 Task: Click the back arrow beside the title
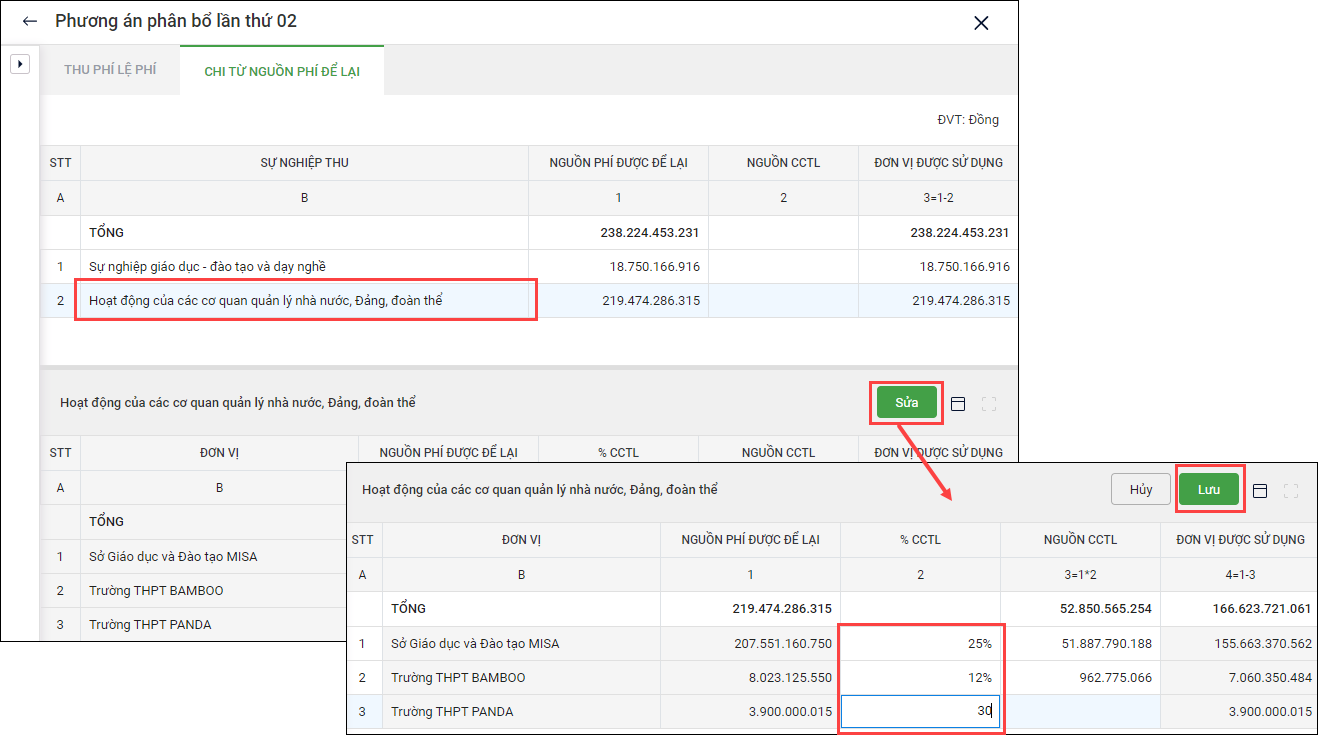[30, 22]
